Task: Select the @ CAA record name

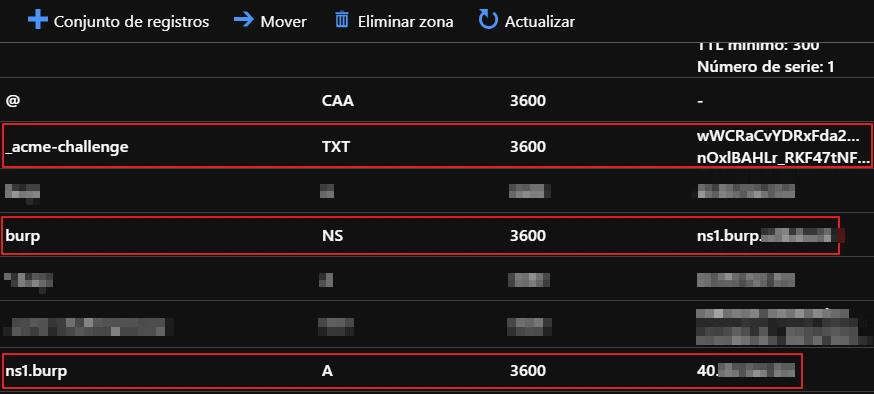Action: [x=12, y=101]
